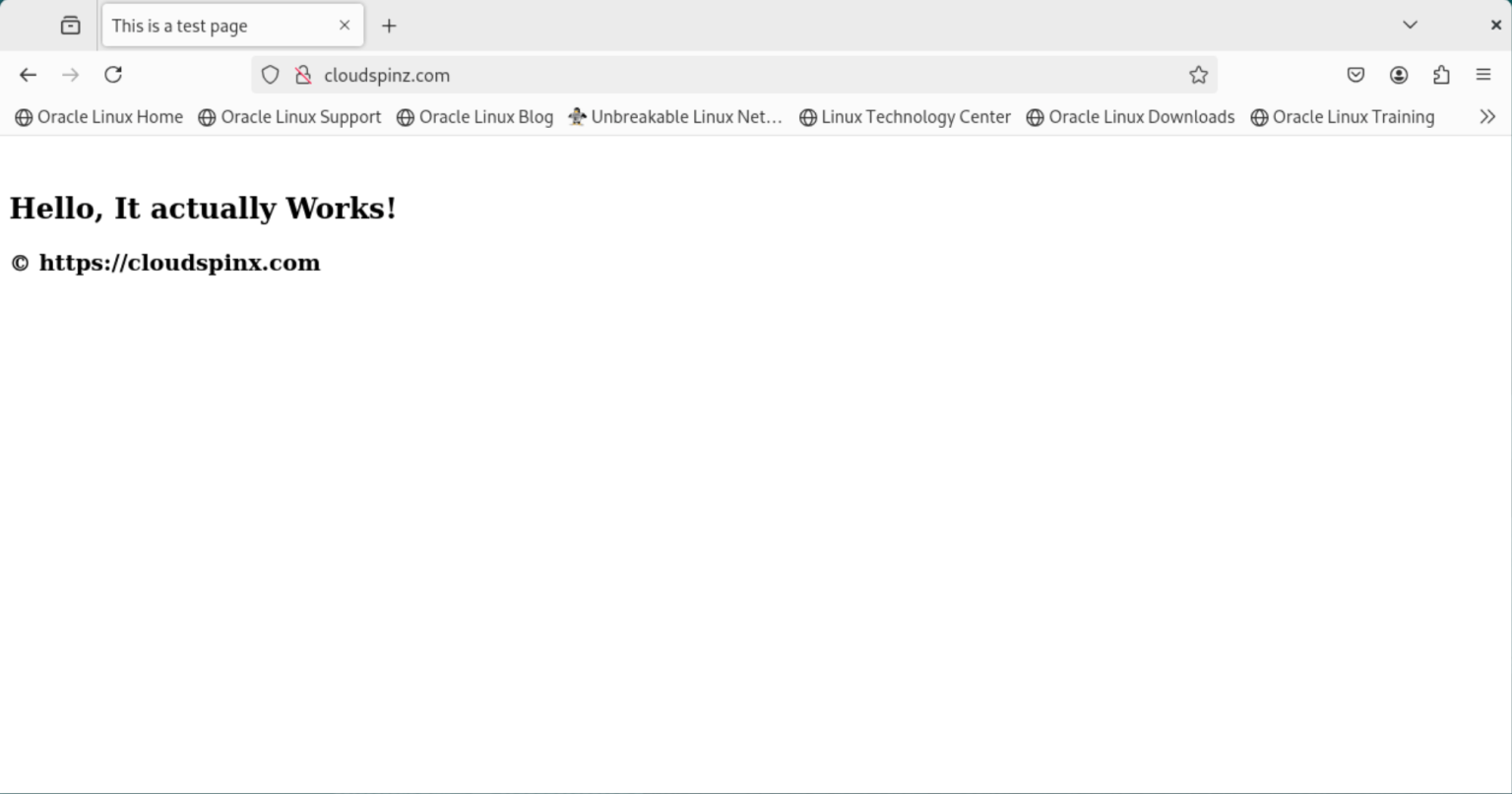The height and width of the screenshot is (794, 1512).
Task: Open the extensions icon
Action: coord(1442,75)
